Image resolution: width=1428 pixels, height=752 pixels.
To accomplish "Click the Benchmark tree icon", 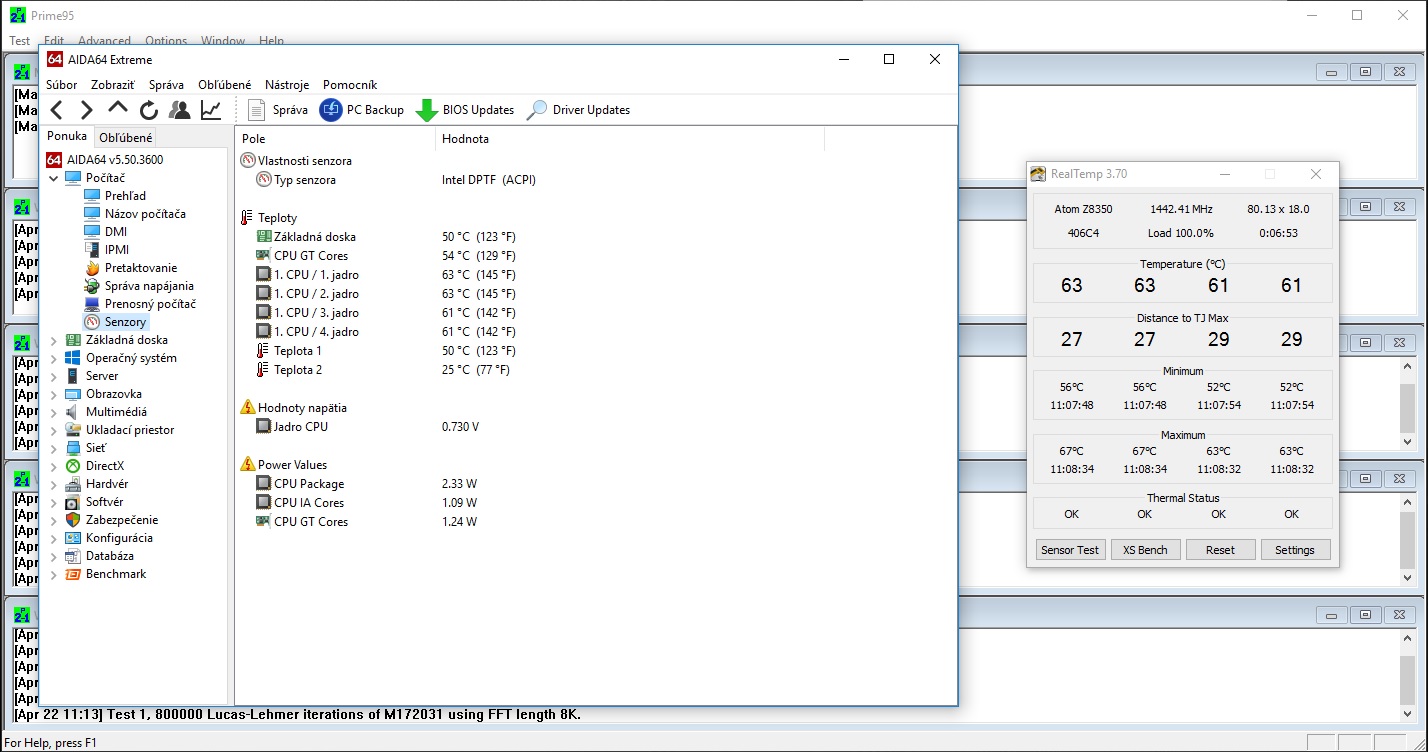I will 73,574.
